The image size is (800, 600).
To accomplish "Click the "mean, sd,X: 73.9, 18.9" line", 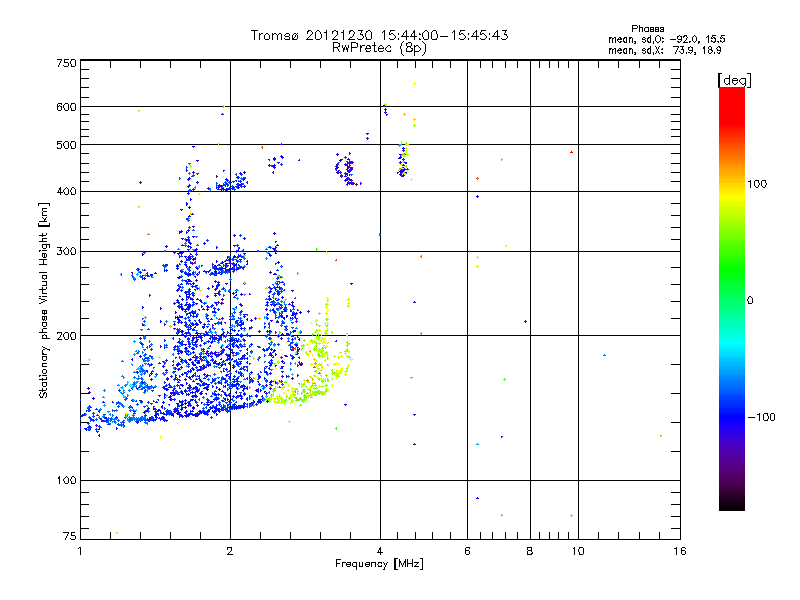I will pos(664,50).
